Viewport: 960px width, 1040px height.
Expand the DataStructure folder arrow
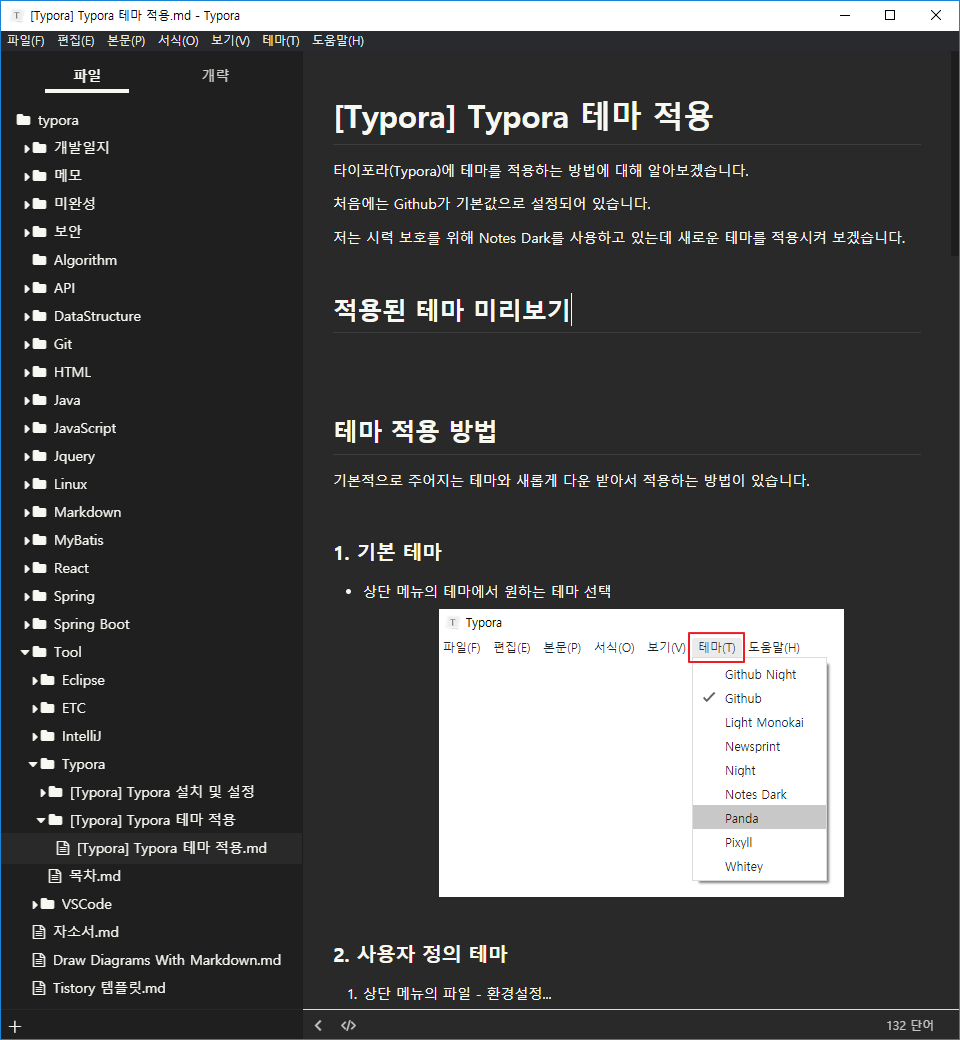(x=27, y=316)
